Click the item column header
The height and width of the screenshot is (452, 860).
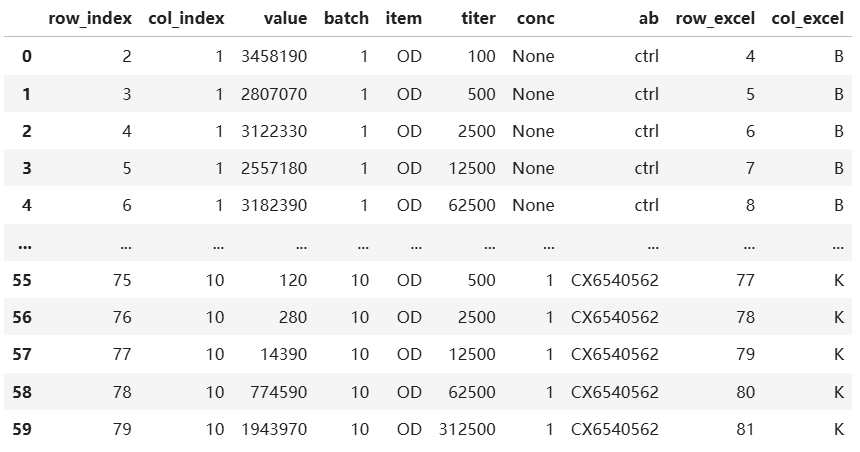[404, 18]
